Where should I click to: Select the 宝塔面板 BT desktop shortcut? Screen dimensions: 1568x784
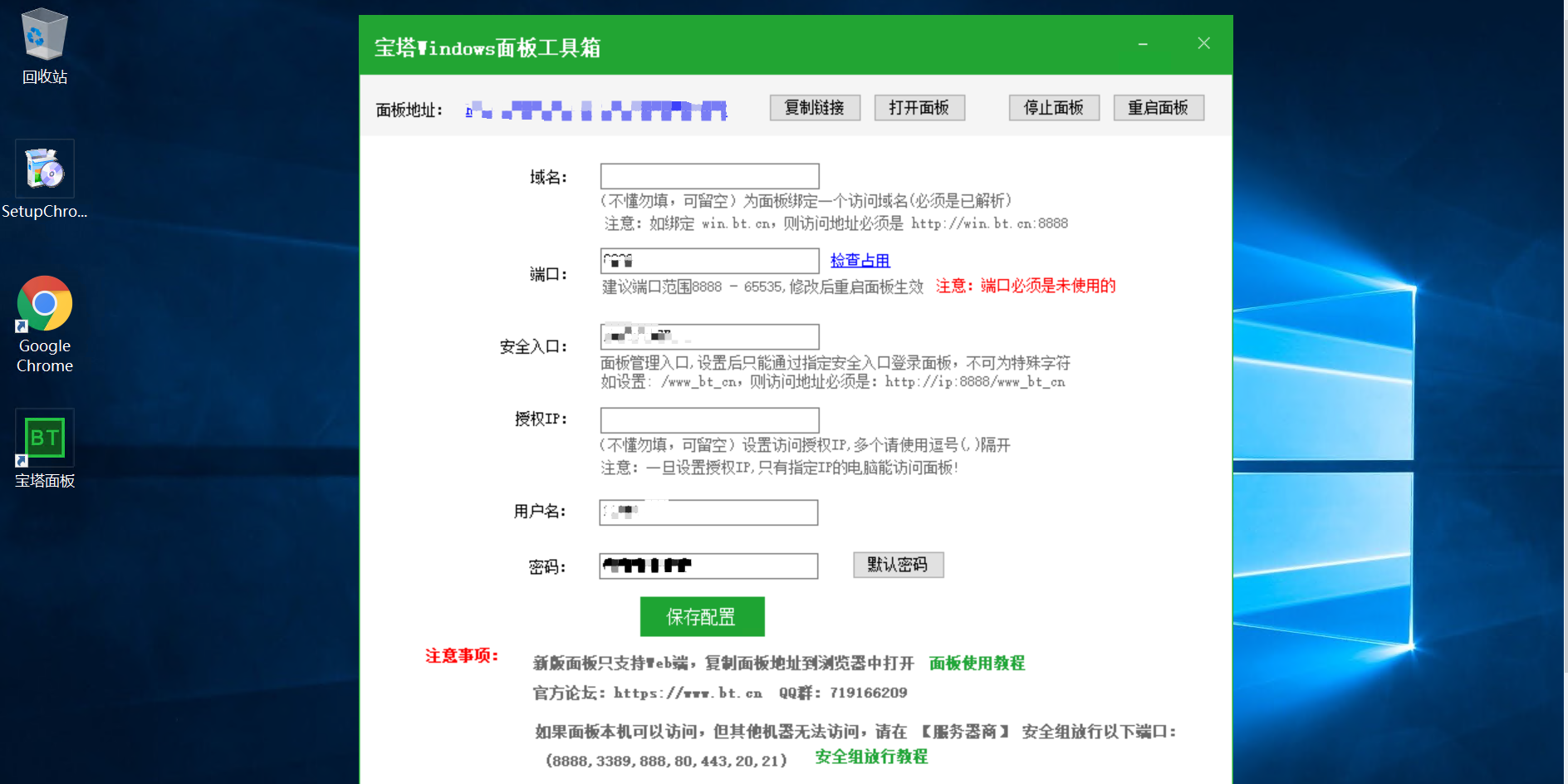[45, 448]
